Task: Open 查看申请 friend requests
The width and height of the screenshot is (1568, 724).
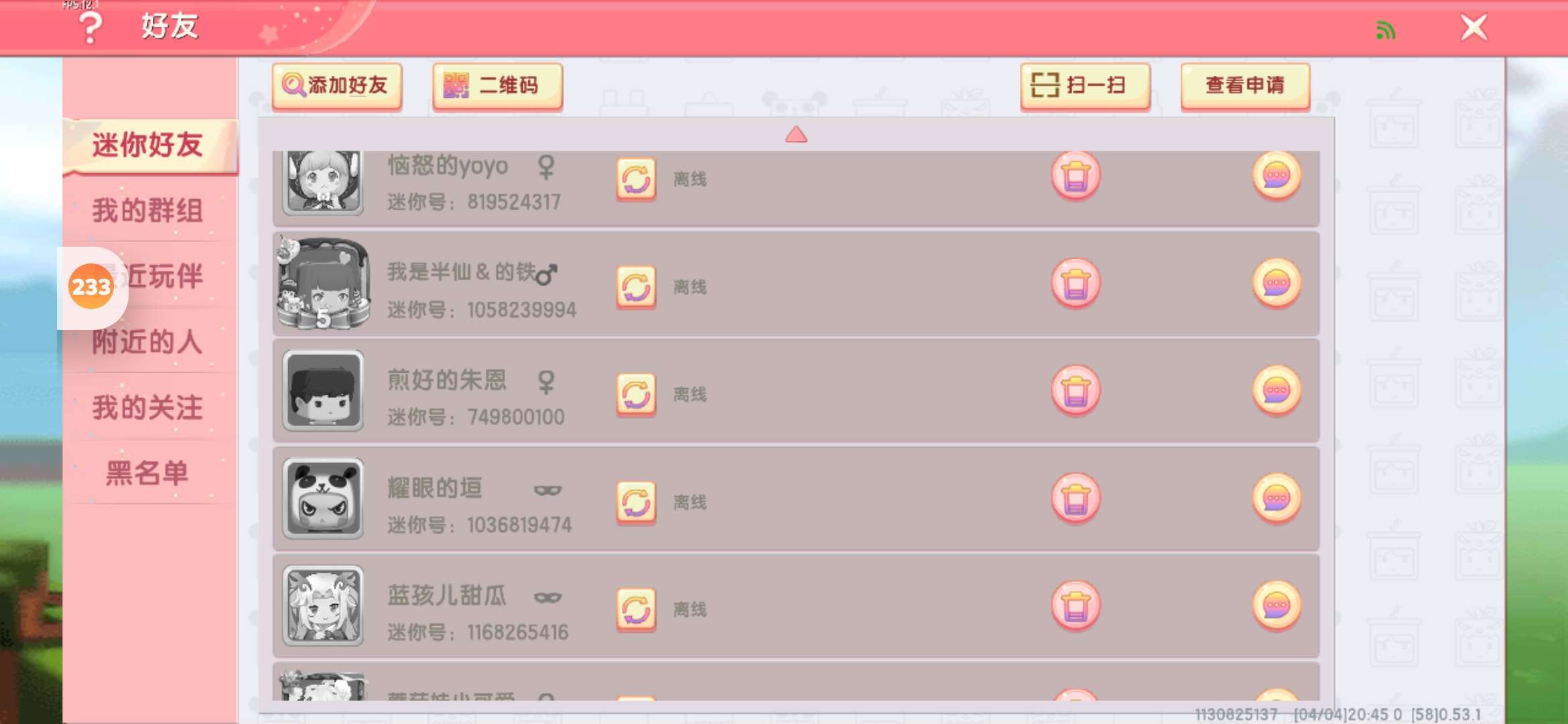Action: pos(1245,86)
